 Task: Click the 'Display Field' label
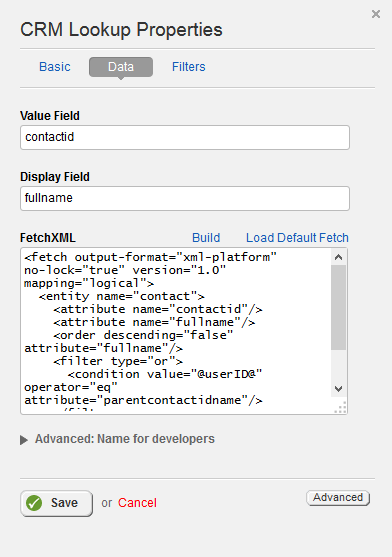pyautogui.click(x=55, y=177)
